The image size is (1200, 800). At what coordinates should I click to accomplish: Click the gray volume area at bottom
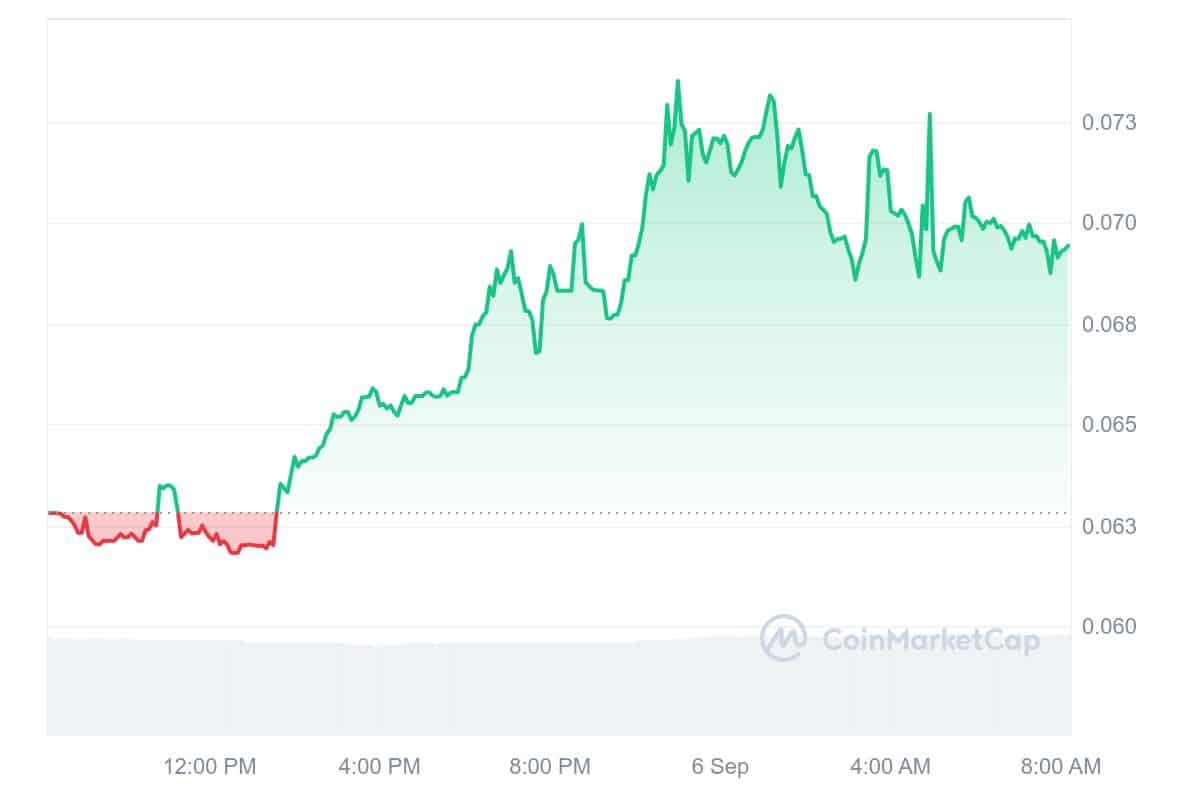pyautogui.click(x=400, y=690)
